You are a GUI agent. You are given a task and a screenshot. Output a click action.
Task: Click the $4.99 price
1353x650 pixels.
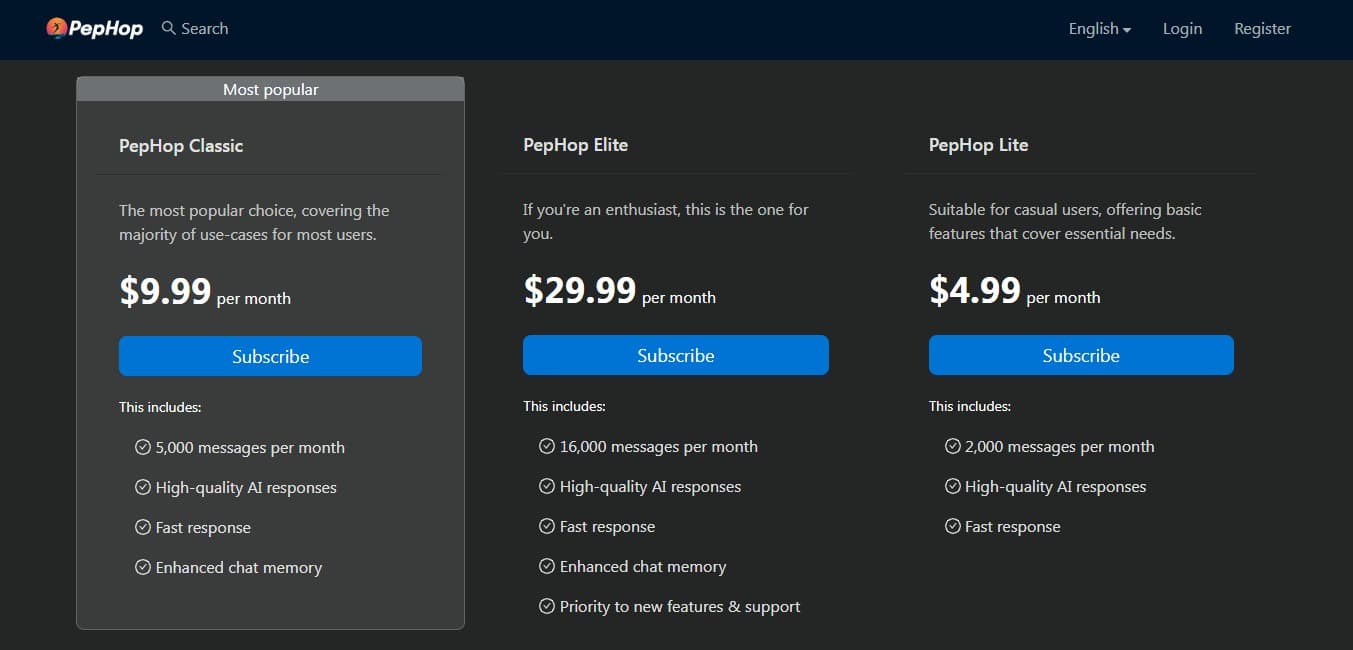click(975, 291)
